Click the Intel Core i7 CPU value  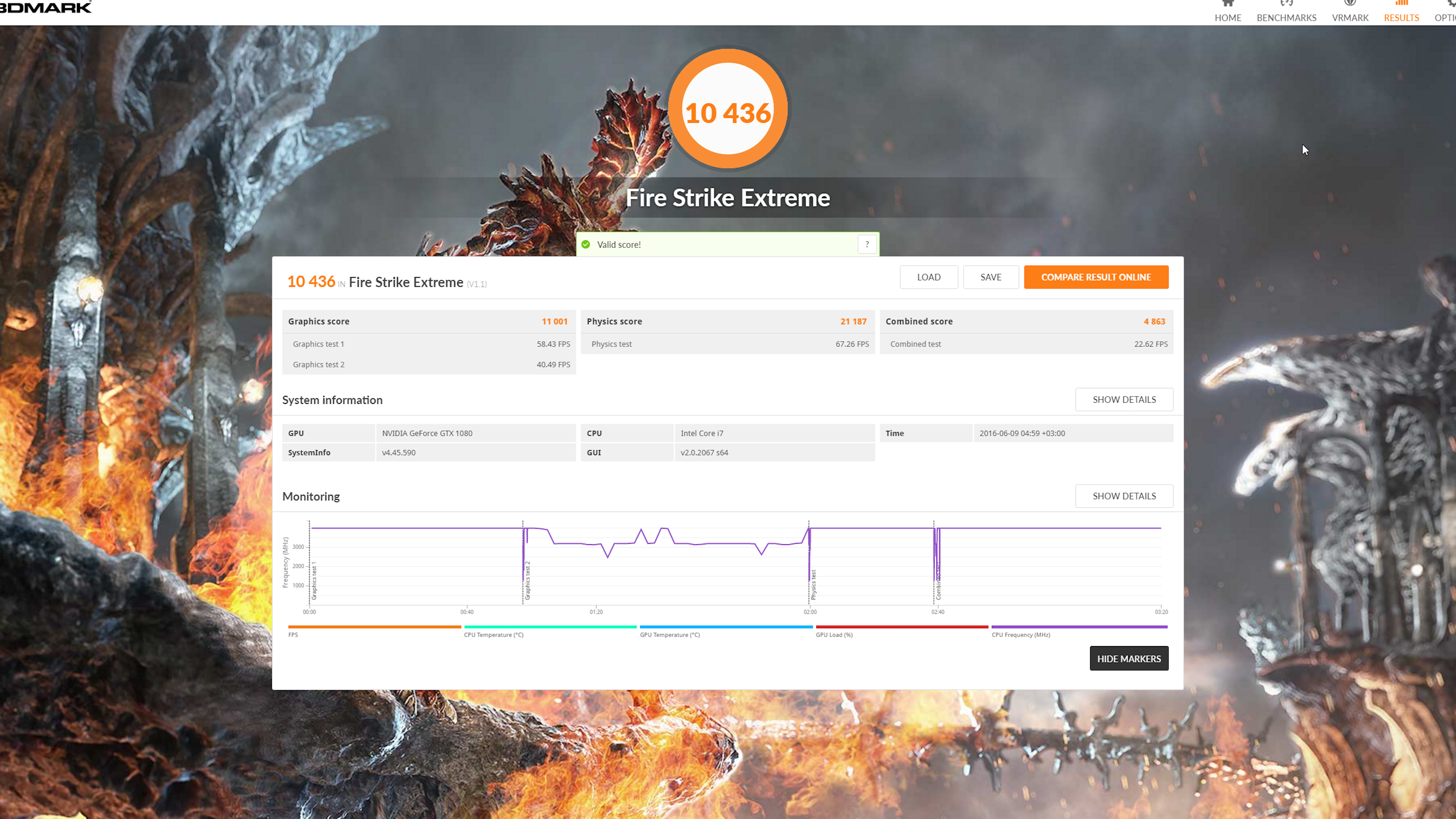click(x=701, y=433)
